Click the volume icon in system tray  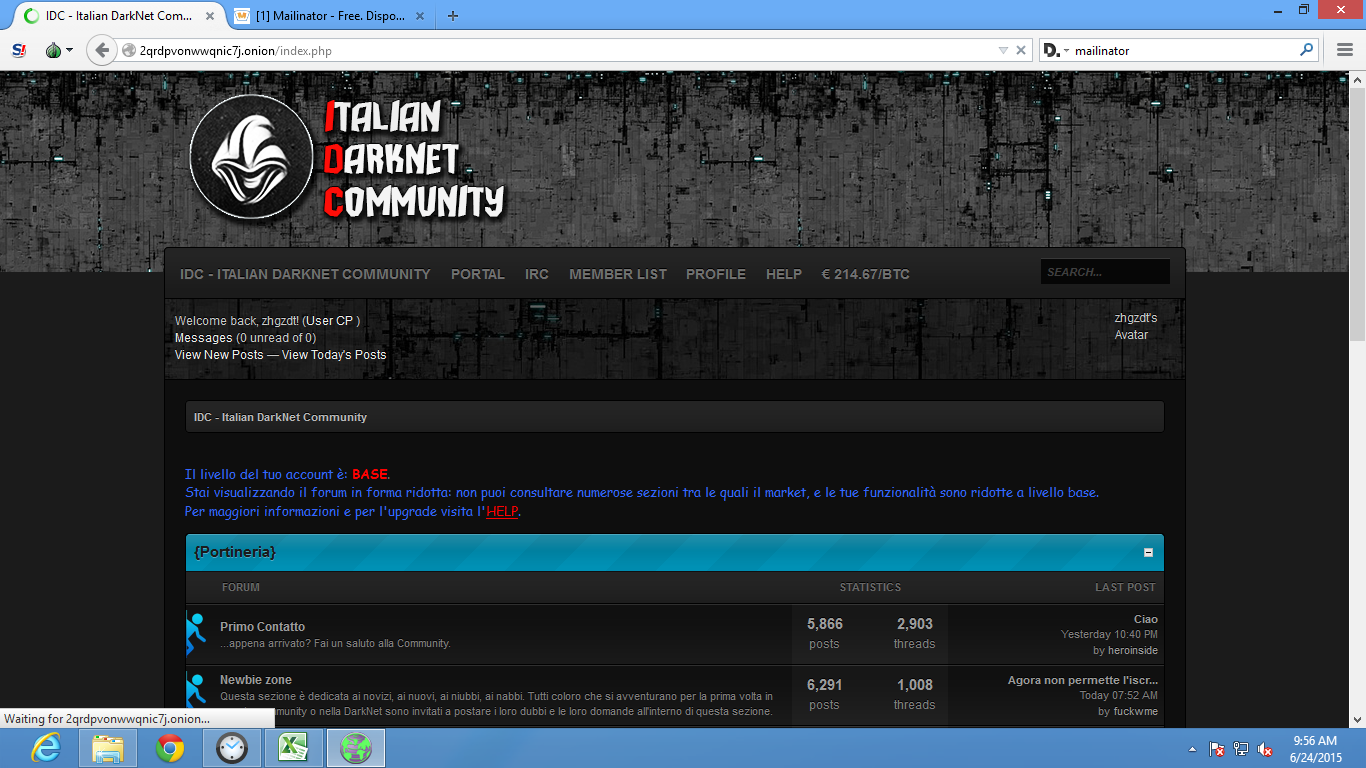click(1265, 749)
